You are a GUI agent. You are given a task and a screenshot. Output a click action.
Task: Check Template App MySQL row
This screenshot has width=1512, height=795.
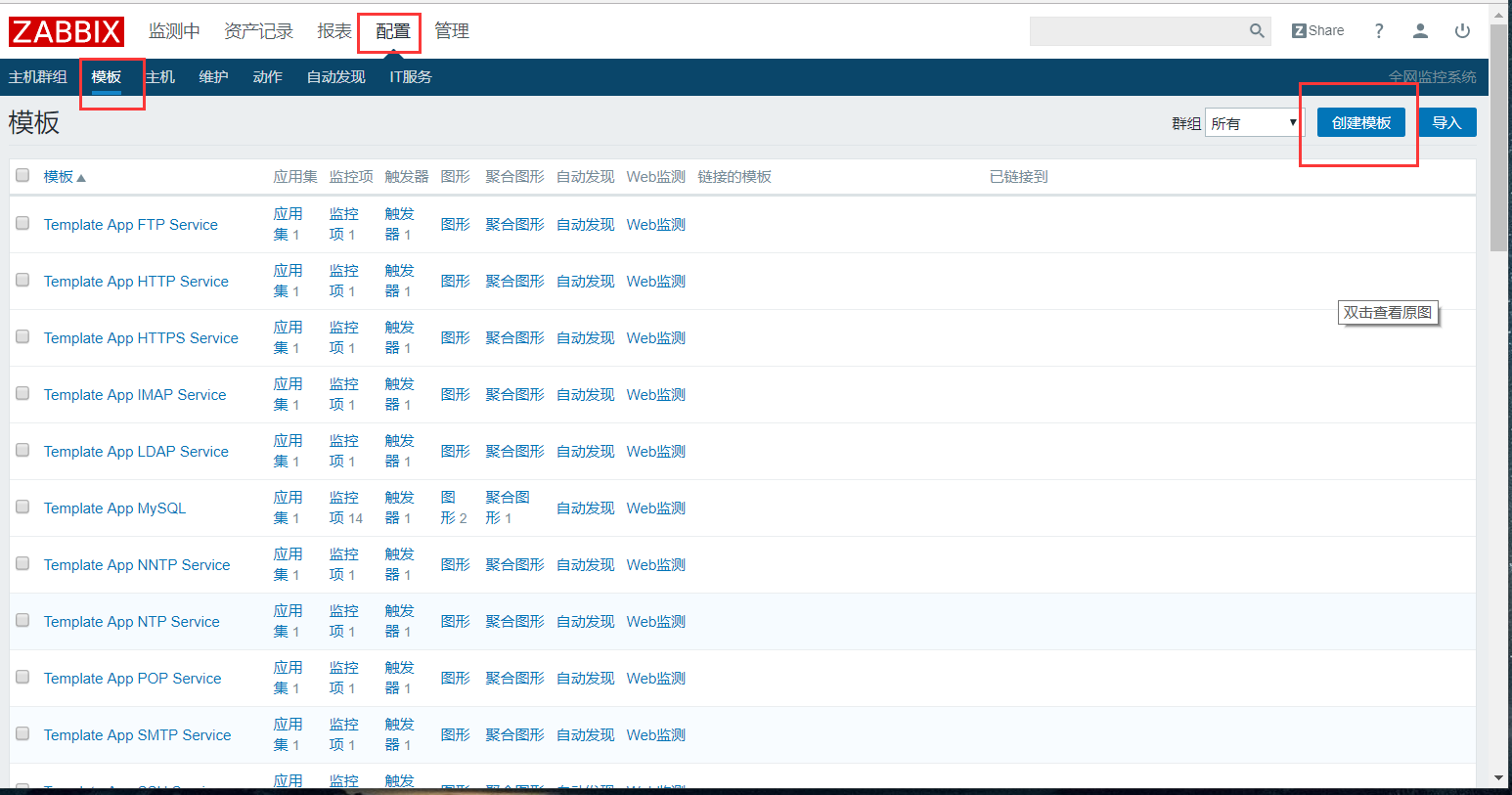coord(22,508)
